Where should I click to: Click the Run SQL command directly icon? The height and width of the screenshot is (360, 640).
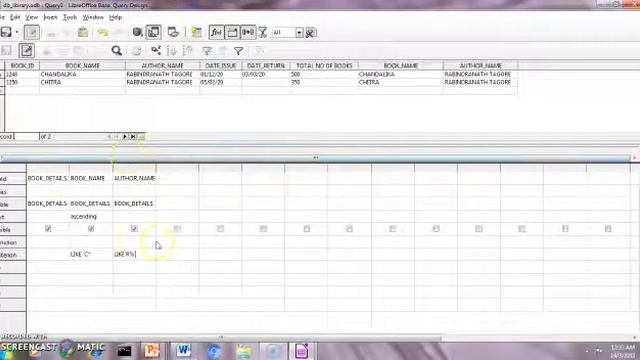(173, 32)
